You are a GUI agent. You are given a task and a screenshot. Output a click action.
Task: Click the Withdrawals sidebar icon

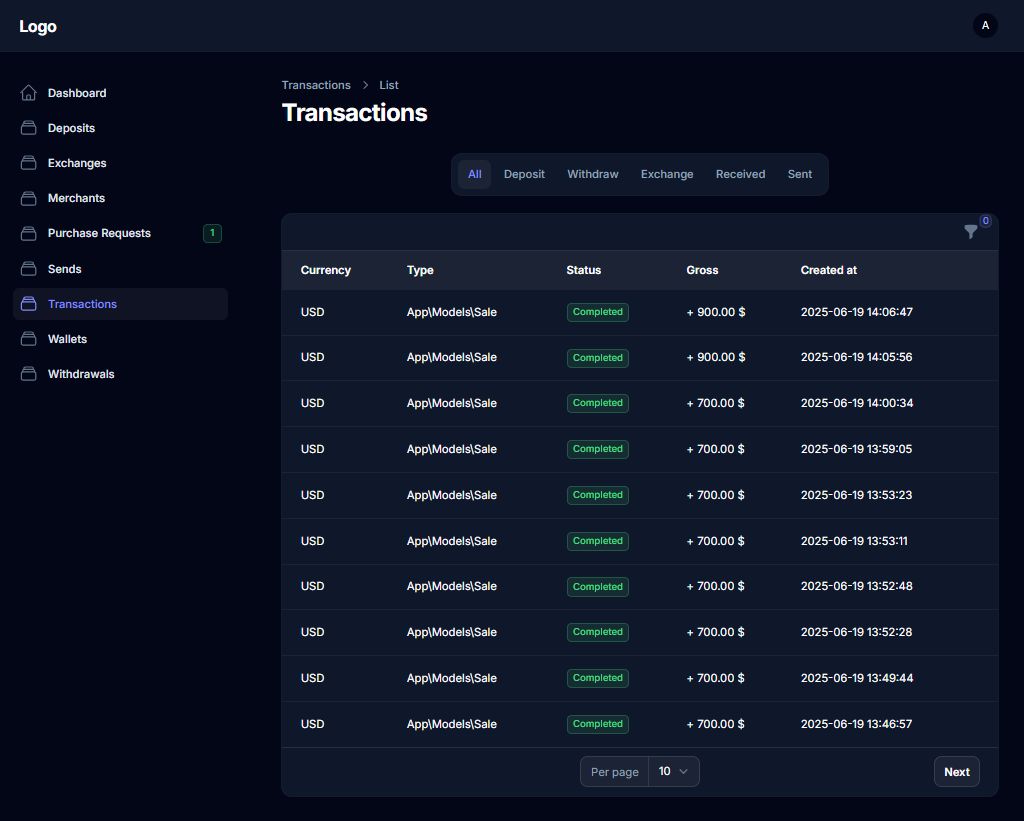click(29, 374)
